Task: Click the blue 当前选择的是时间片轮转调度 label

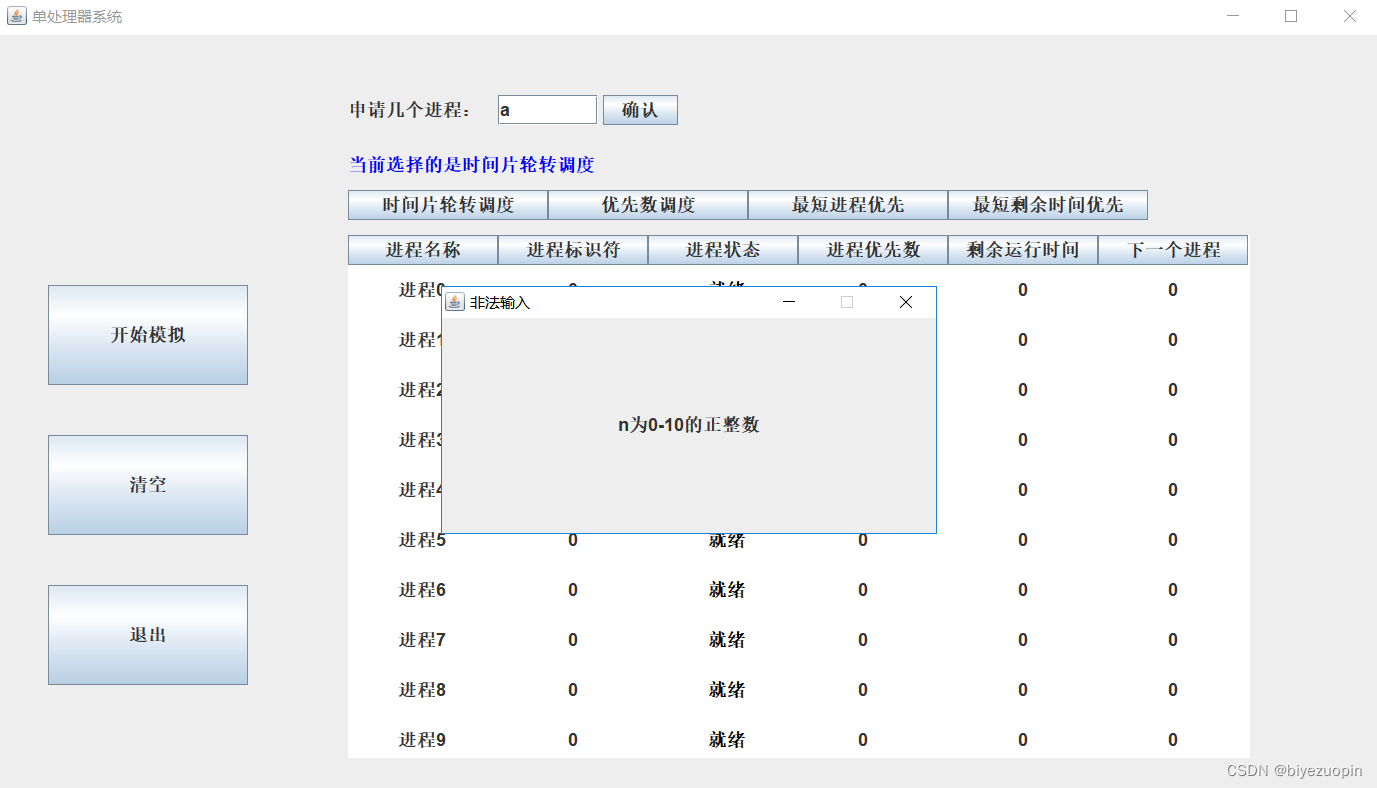Action: pyautogui.click(x=472, y=165)
